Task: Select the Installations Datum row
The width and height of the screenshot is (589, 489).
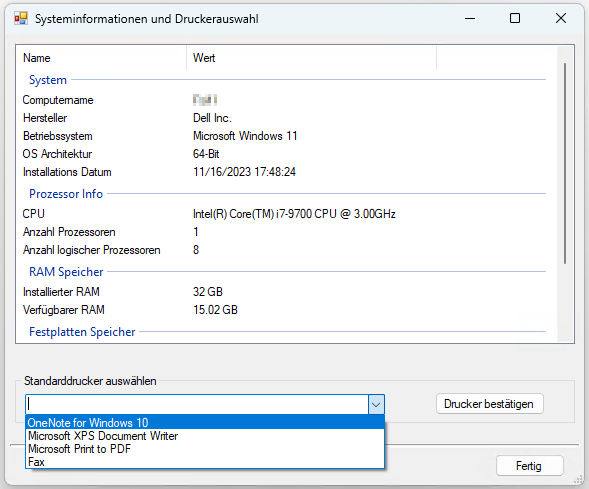Action: pos(287,172)
